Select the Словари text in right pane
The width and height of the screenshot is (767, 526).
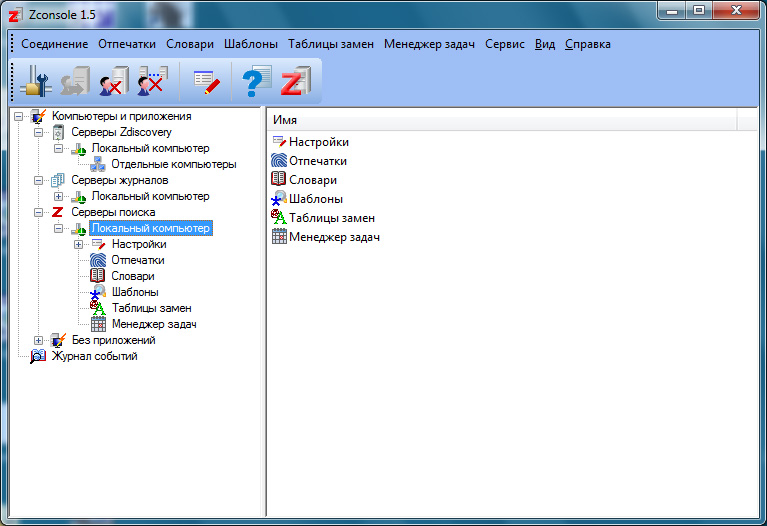click(313, 180)
